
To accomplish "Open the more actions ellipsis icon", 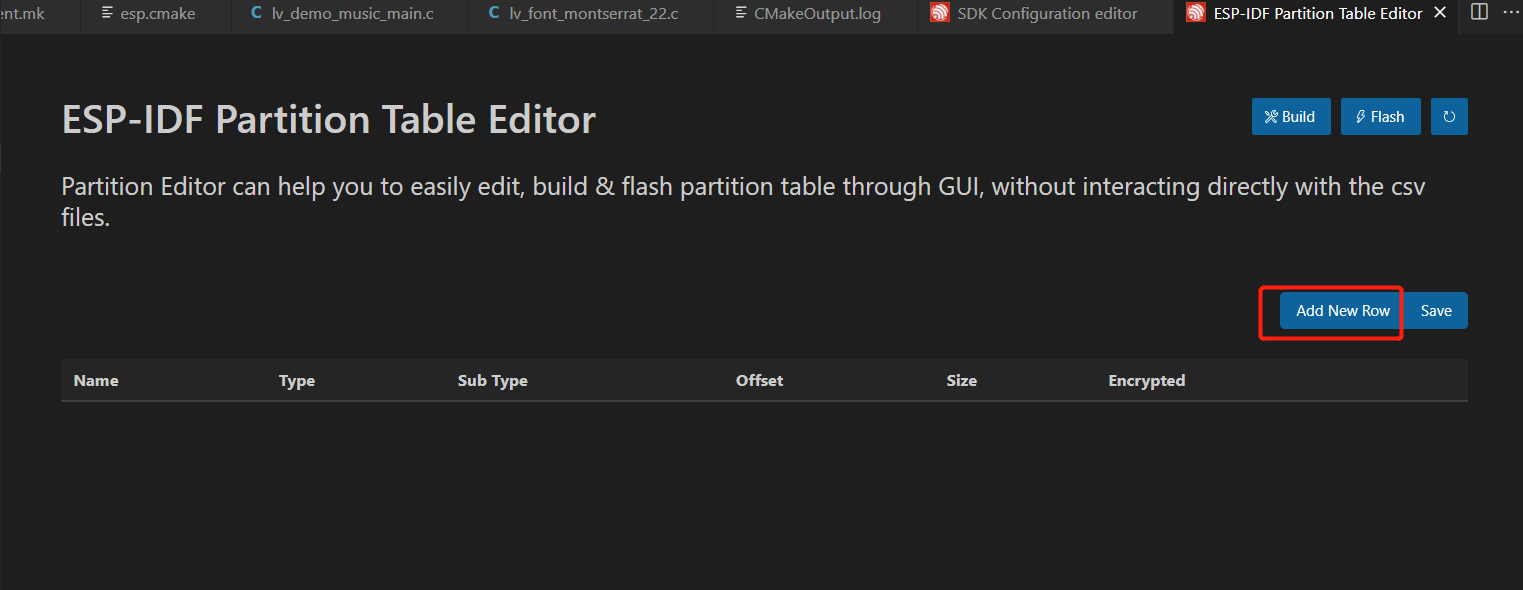I will (x=1513, y=12).
